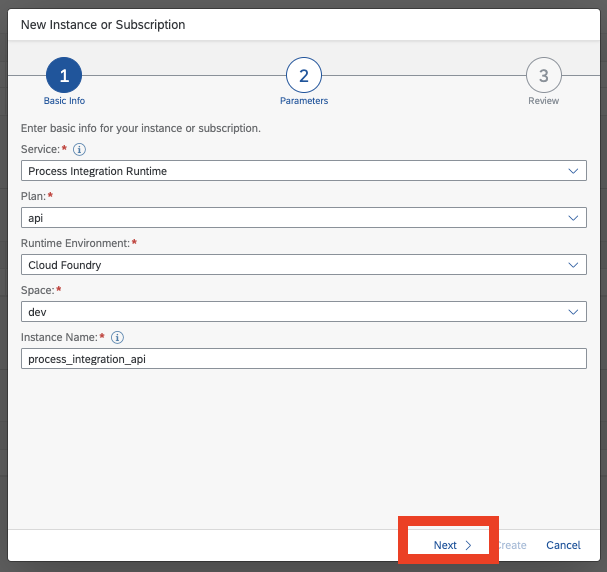Select the Cloud Foundry runtime field
607x572 pixels.
coord(304,265)
